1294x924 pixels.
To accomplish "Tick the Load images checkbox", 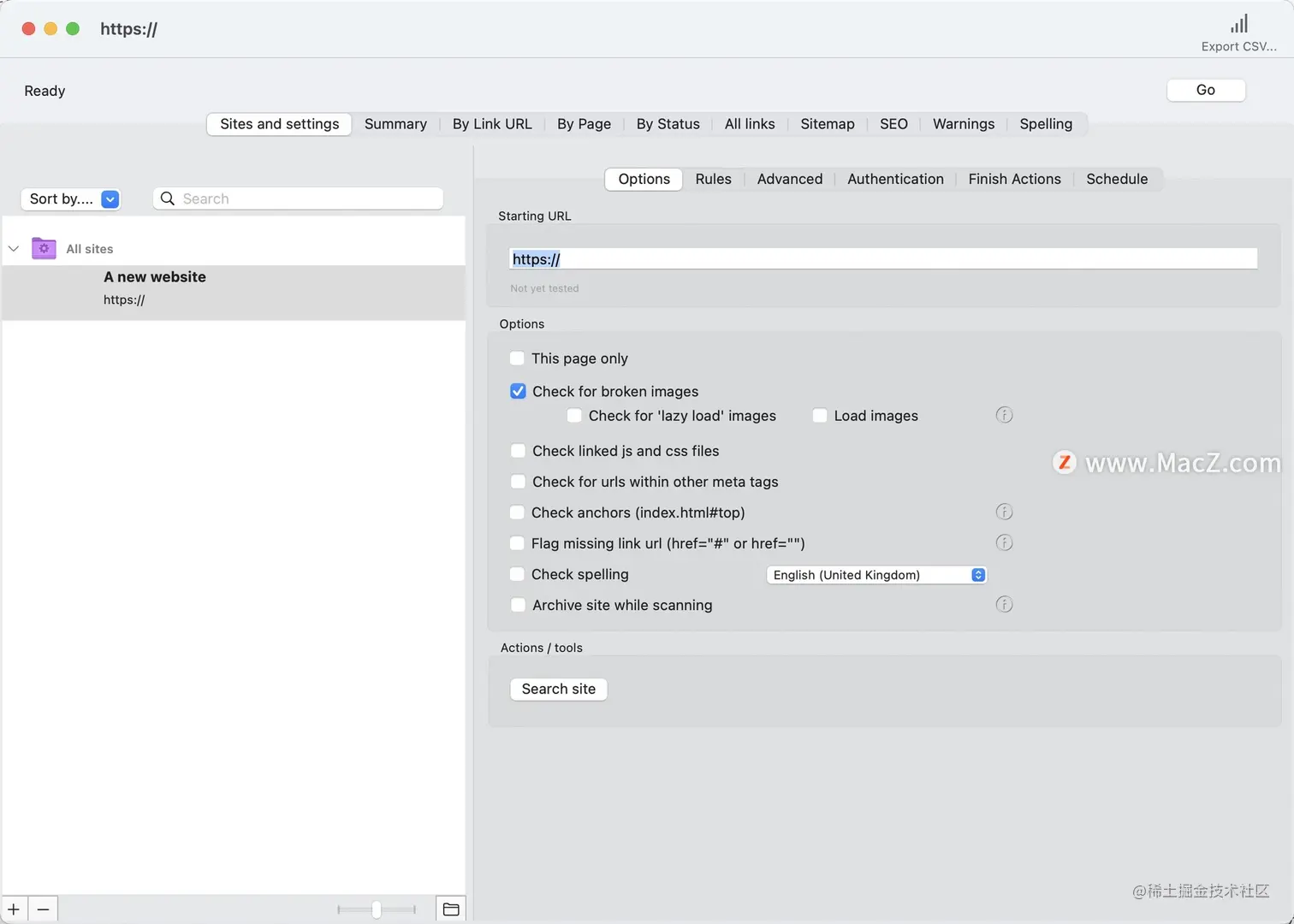I will [x=819, y=416].
